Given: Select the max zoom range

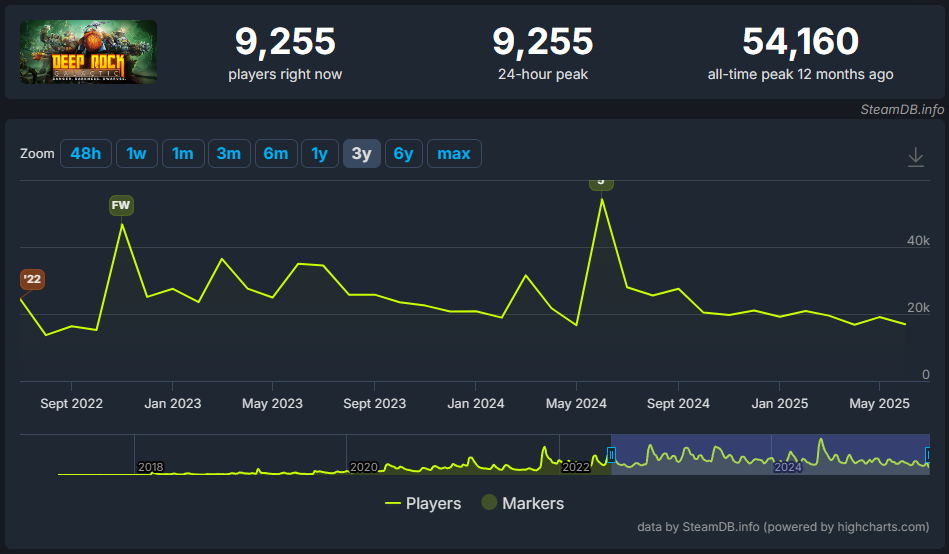Looking at the screenshot, I should 454,154.
